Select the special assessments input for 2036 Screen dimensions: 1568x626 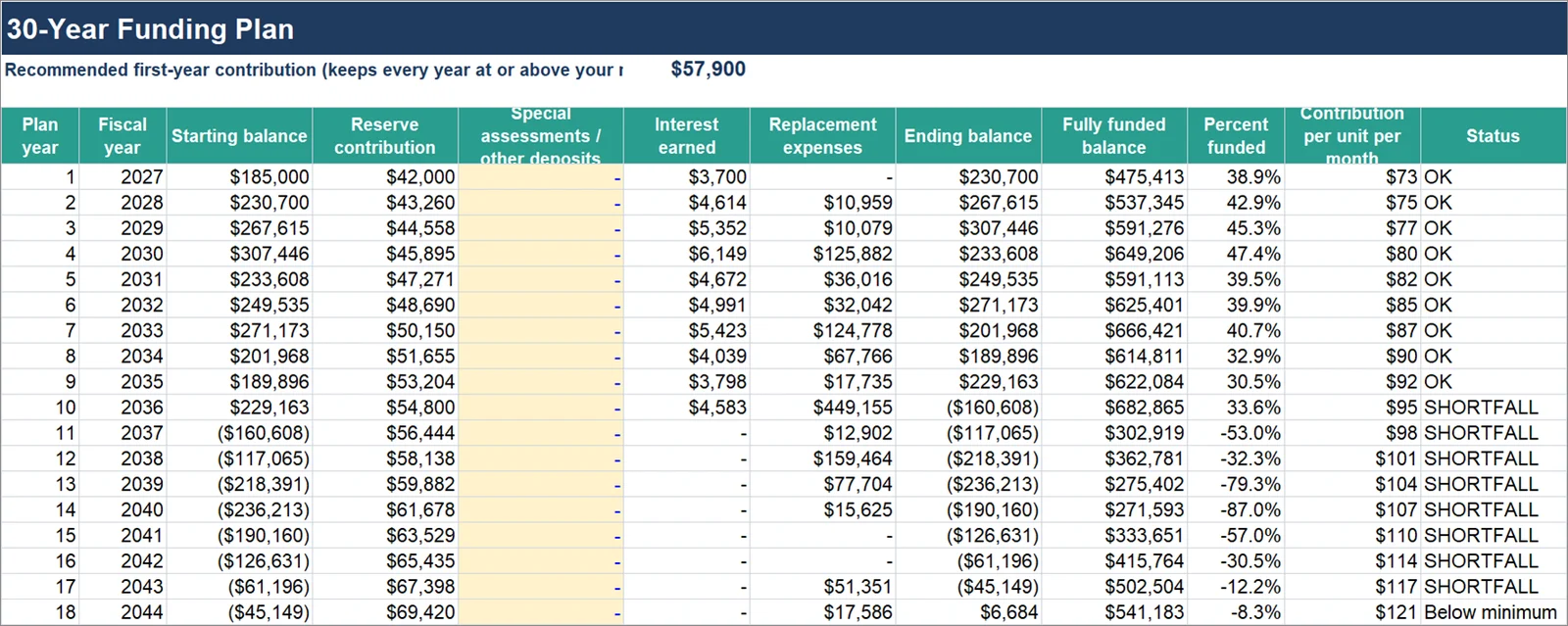click(541, 408)
